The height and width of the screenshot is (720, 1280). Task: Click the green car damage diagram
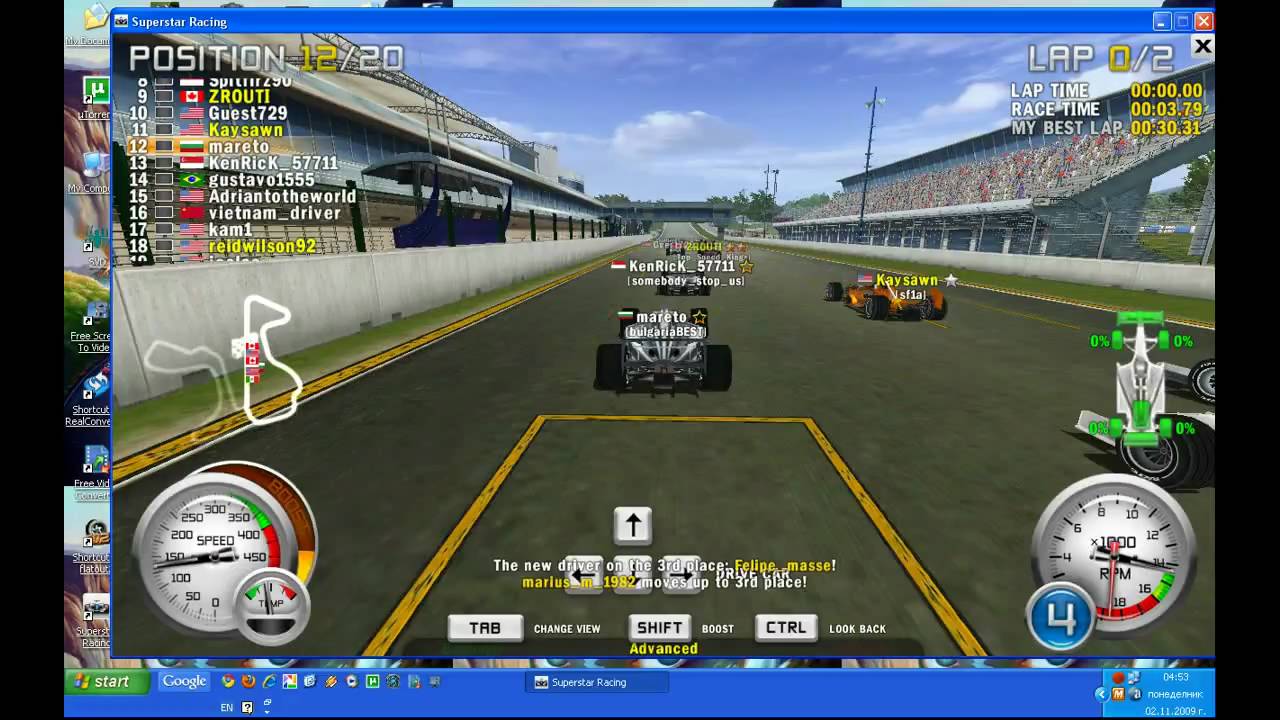point(1141,378)
